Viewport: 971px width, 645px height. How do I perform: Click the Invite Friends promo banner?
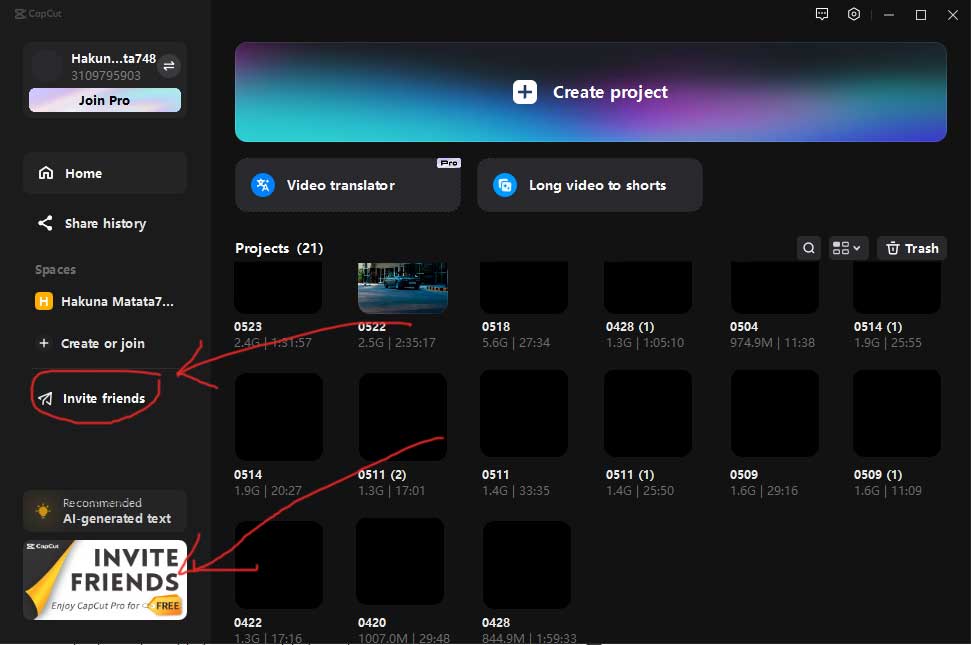104,580
